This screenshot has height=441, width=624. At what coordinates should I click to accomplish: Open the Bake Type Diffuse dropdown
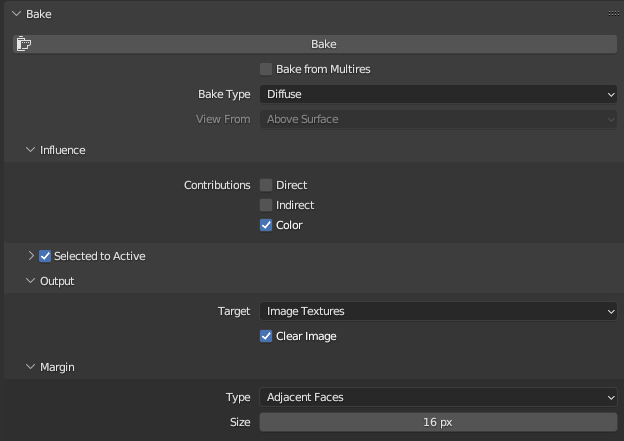tap(438, 94)
